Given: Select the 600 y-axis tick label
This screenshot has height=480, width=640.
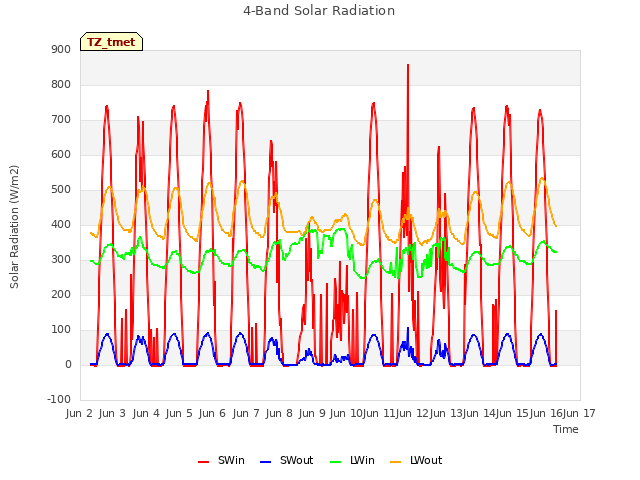Looking at the screenshot, I should coord(61,155).
